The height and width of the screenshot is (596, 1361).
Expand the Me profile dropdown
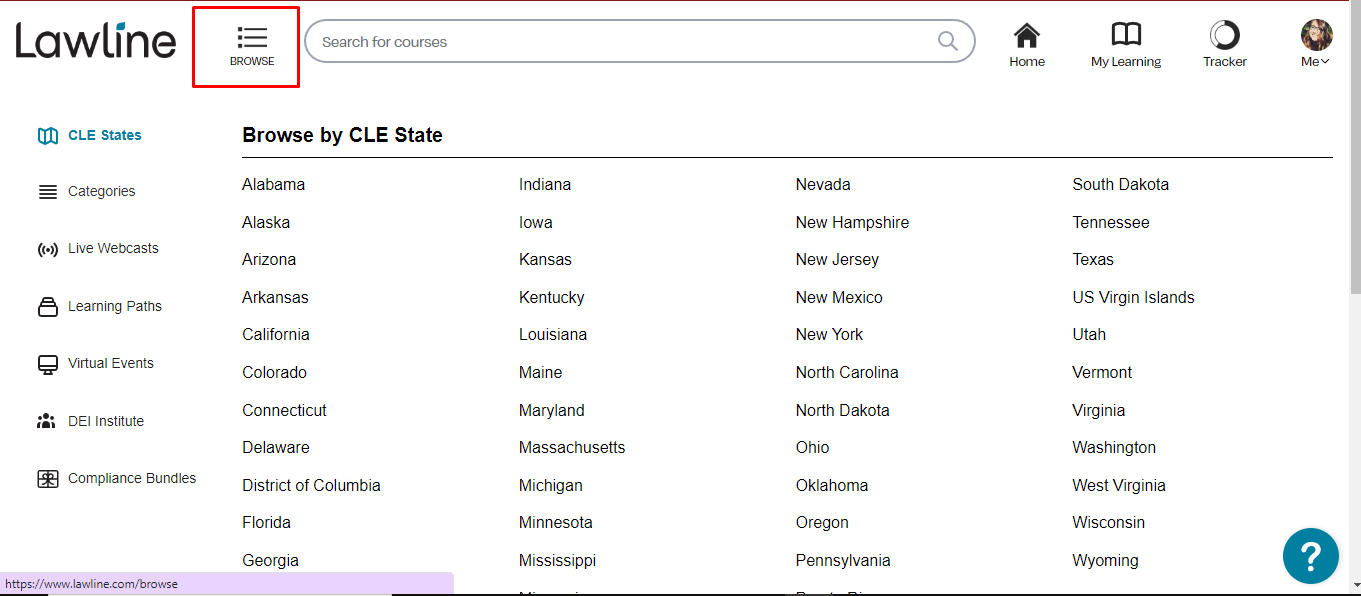pyautogui.click(x=1316, y=44)
